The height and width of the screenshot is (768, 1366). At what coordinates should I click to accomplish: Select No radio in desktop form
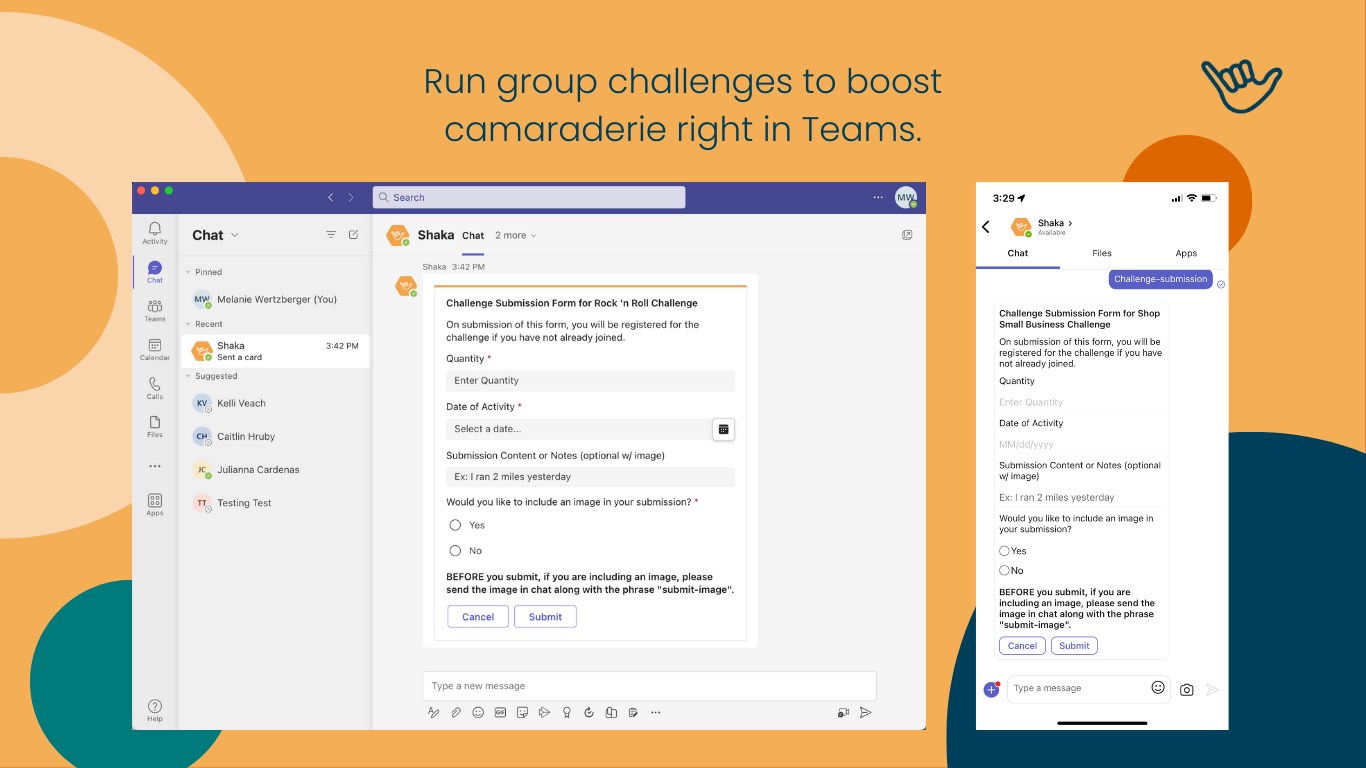click(455, 551)
